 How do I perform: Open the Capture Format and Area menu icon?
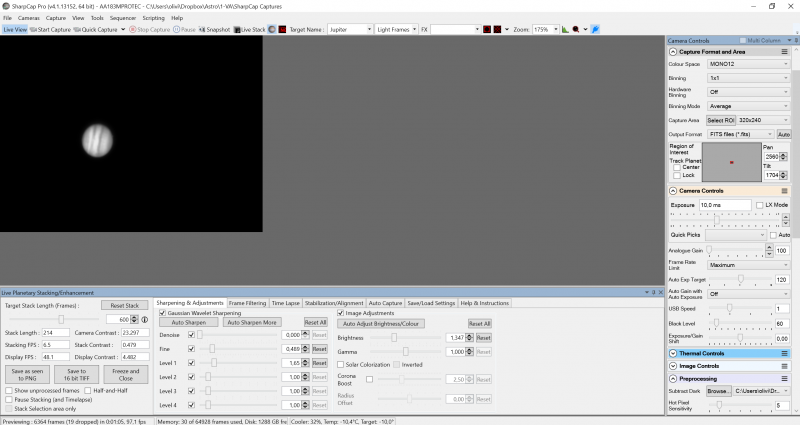click(782, 51)
